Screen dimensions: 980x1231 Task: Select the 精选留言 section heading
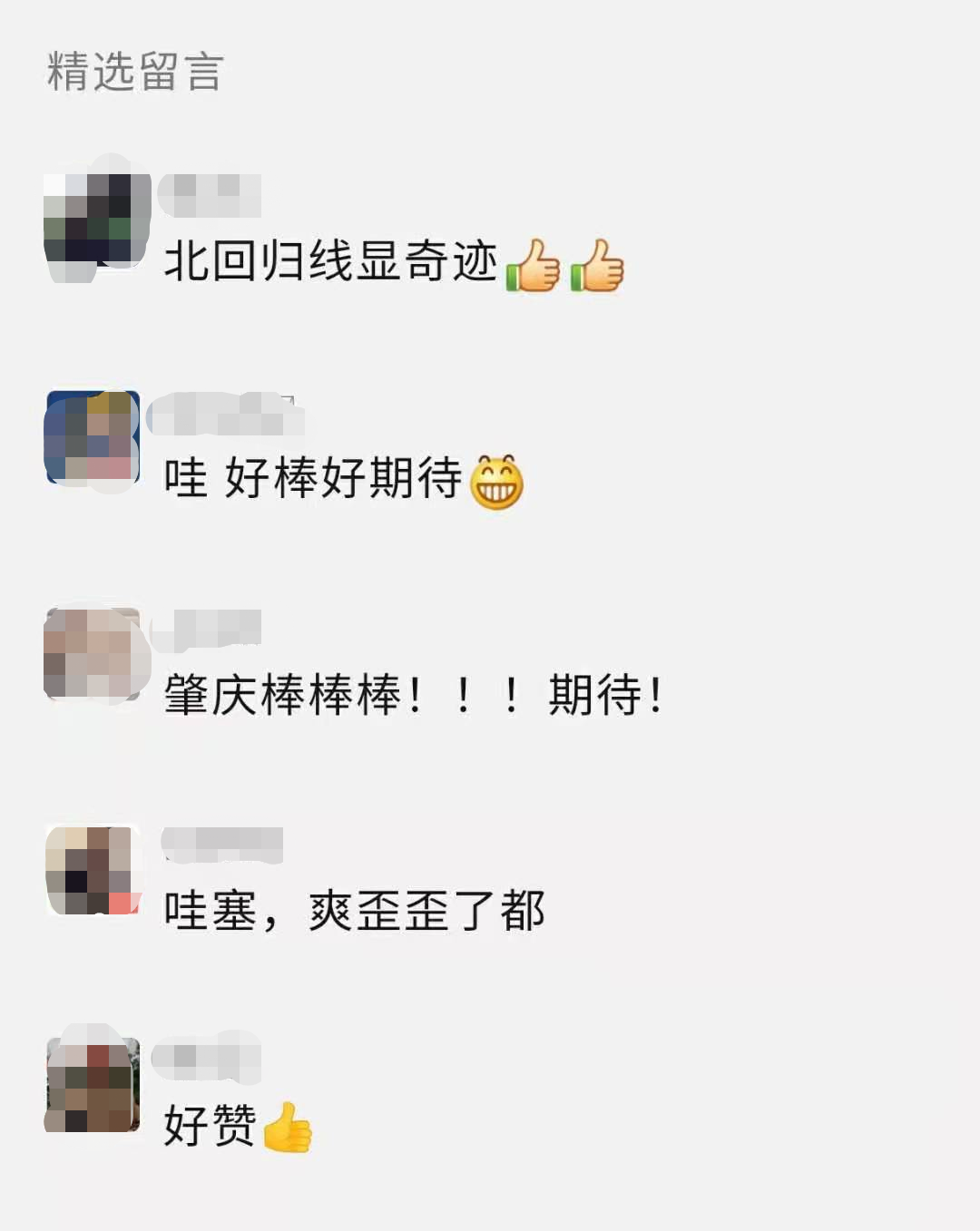135,72
